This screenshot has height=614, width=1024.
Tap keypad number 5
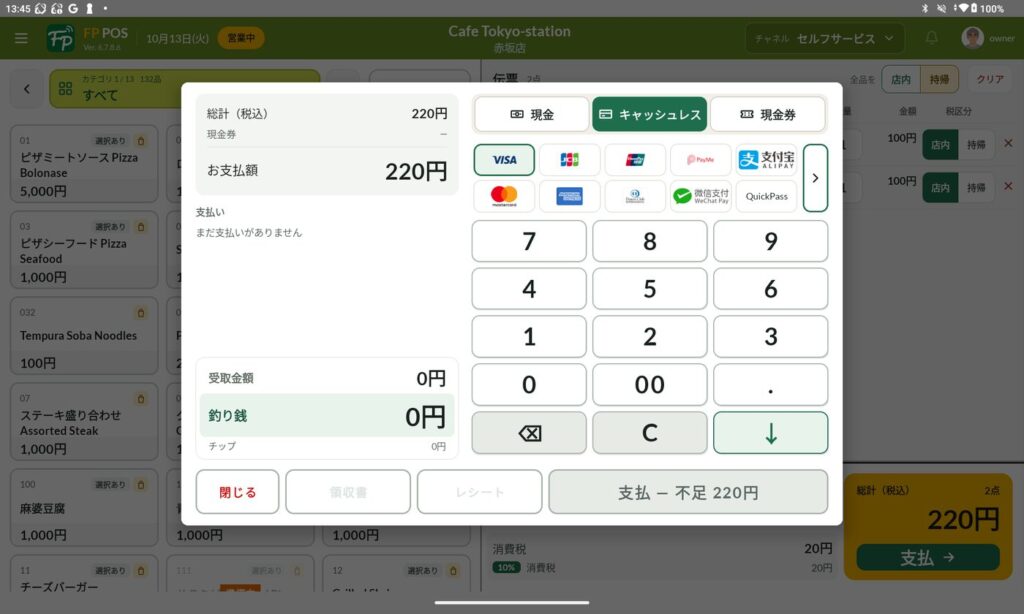click(650, 289)
